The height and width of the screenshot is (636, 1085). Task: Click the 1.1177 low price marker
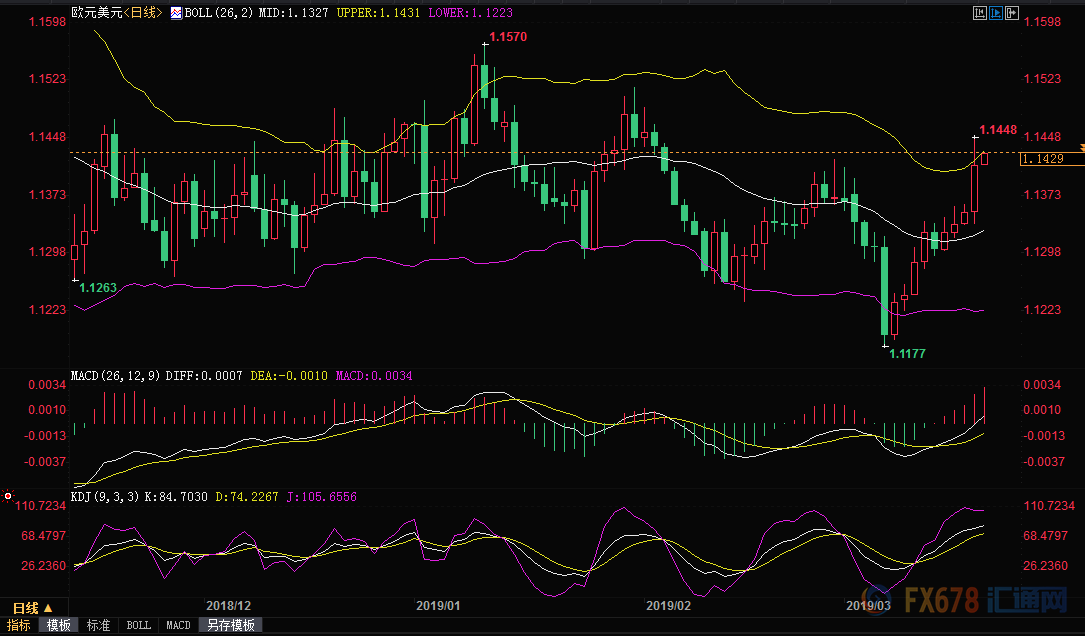tap(907, 354)
